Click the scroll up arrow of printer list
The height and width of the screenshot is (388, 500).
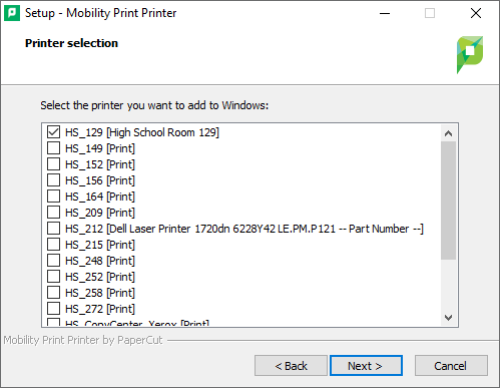tap(448, 133)
